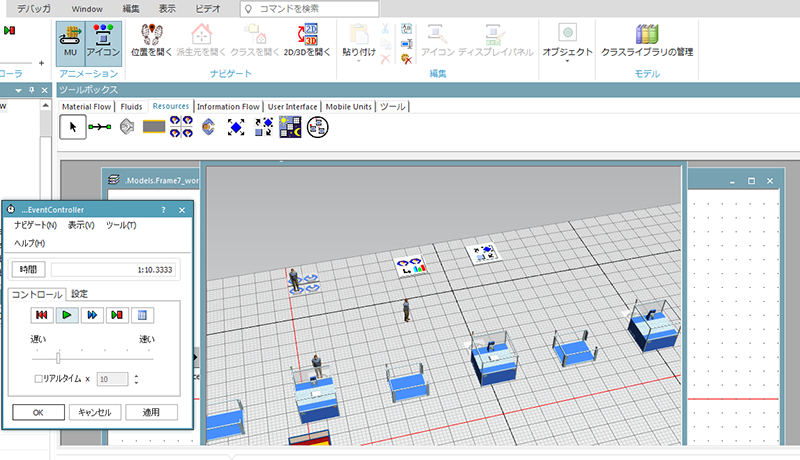Screen dimensions: 800x460
Task: Click 位置を開く footprint icon
Action: coord(152,35)
